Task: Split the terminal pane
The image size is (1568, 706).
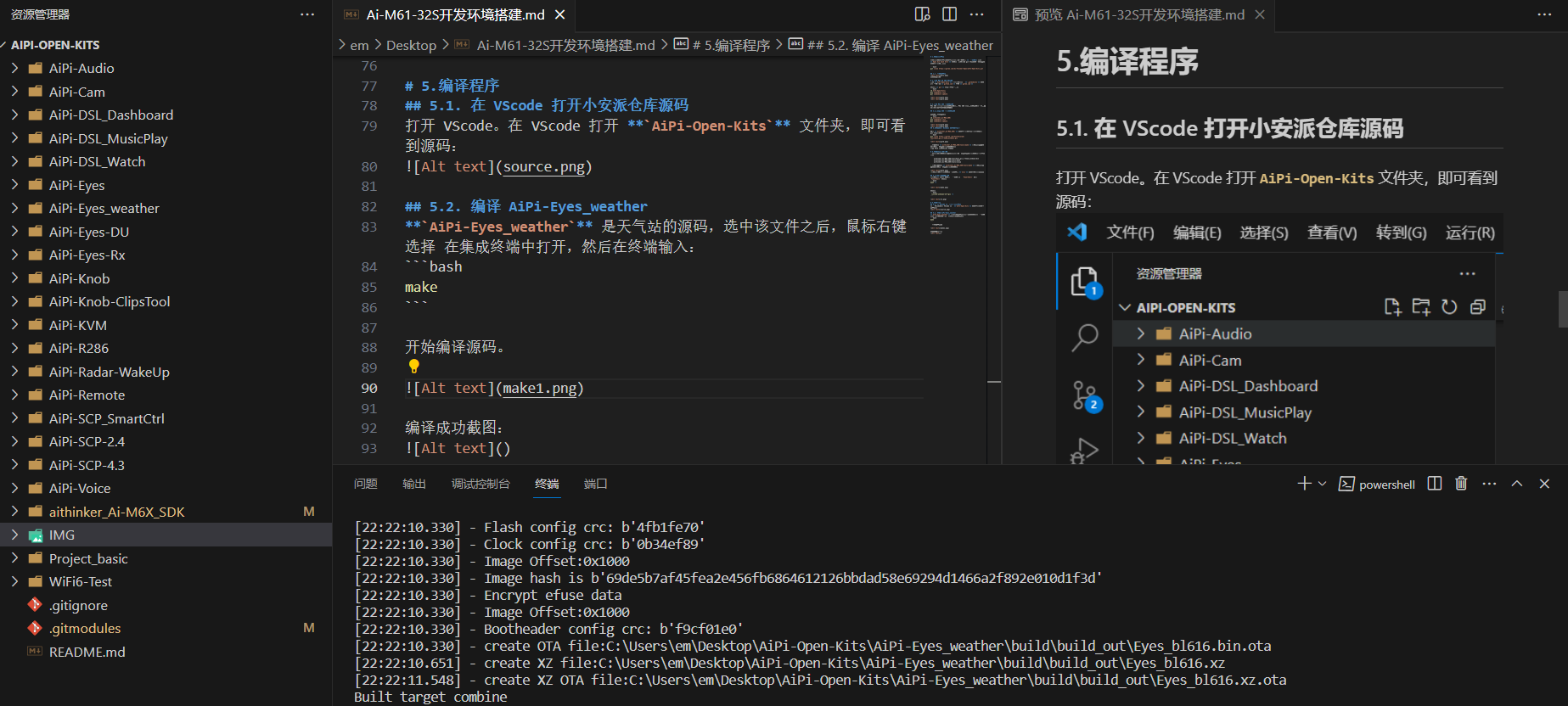Action: [1435, 484]
